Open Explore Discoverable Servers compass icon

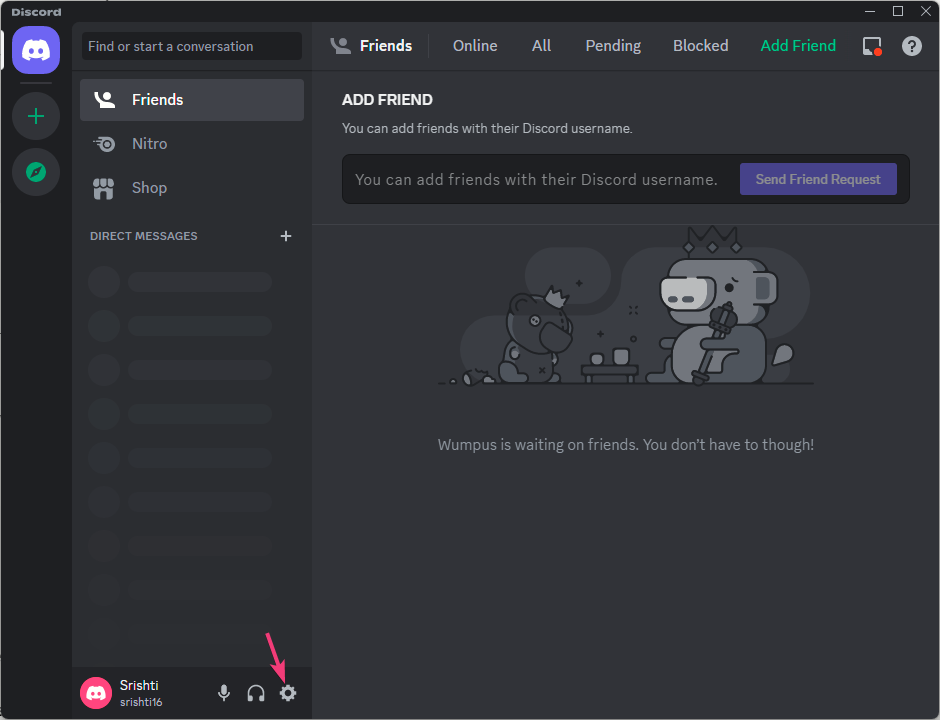tap(36, 172)
